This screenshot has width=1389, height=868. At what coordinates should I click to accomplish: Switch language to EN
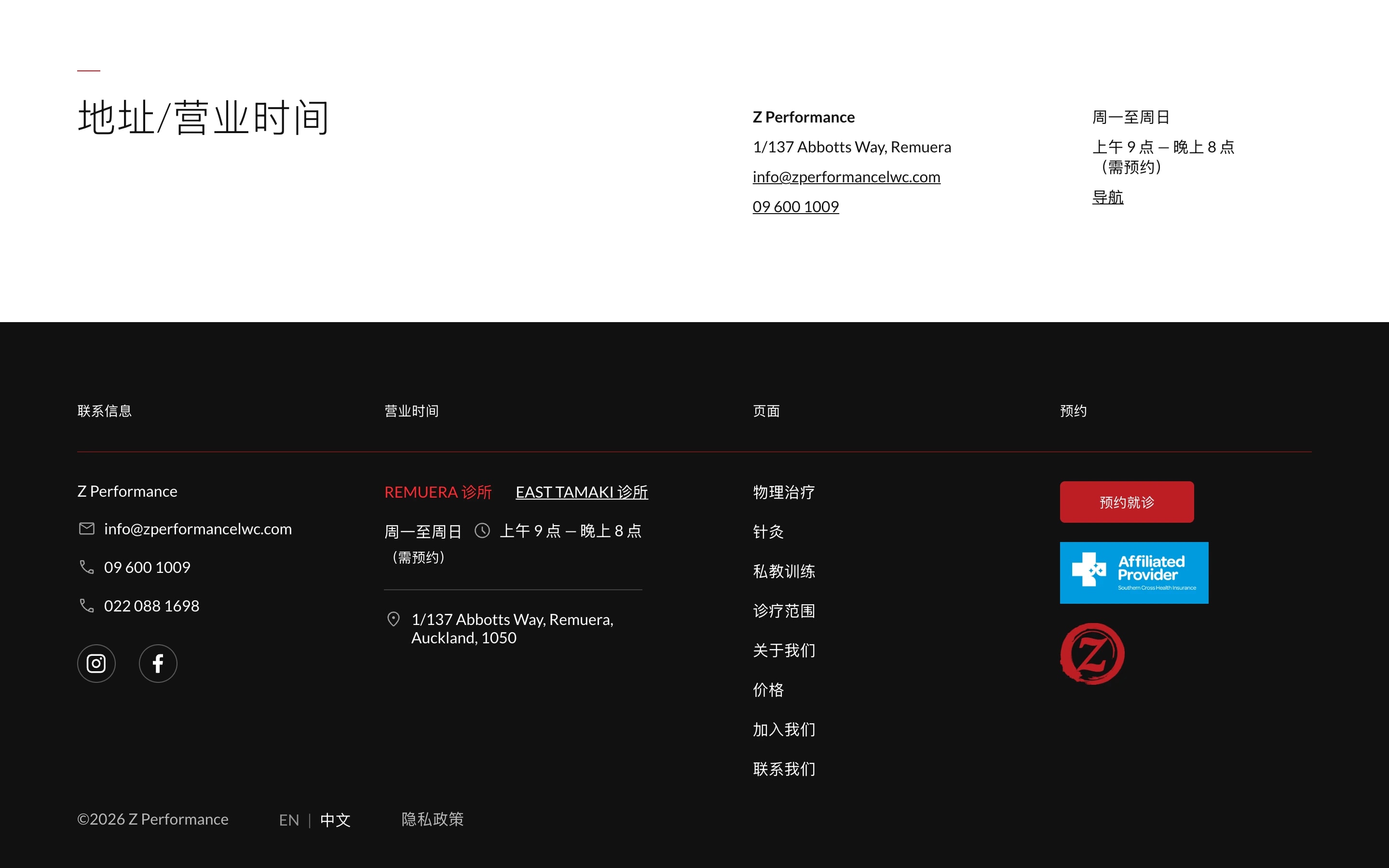click(289, 820)
